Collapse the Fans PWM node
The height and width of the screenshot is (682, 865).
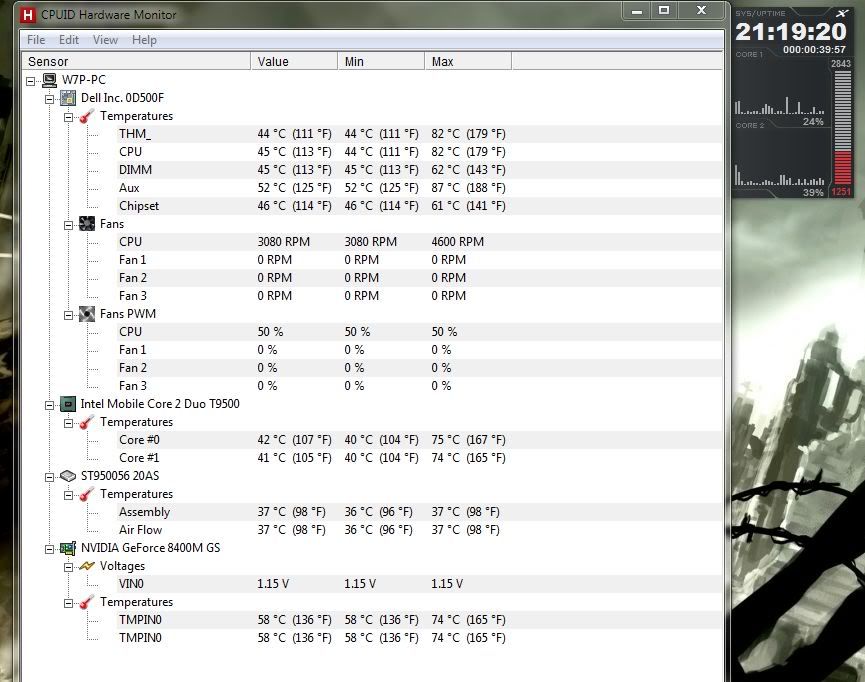68,316
